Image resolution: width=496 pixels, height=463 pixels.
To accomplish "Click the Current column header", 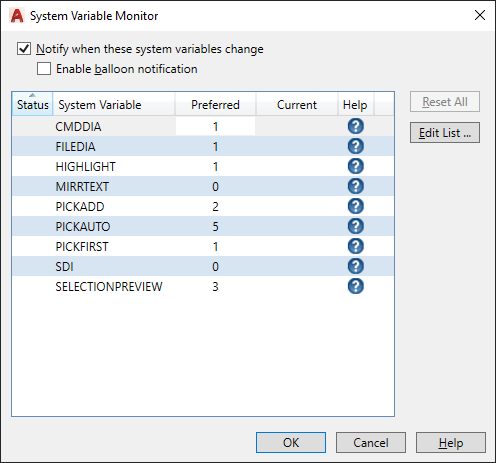I will tap(297, 104).
